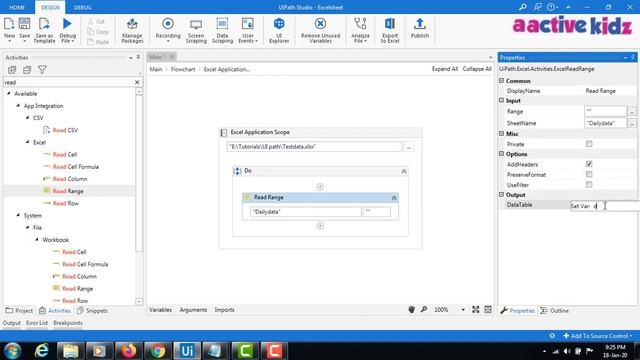Collapse the Do sequence

pyautogui.click(x=404, y=171)
